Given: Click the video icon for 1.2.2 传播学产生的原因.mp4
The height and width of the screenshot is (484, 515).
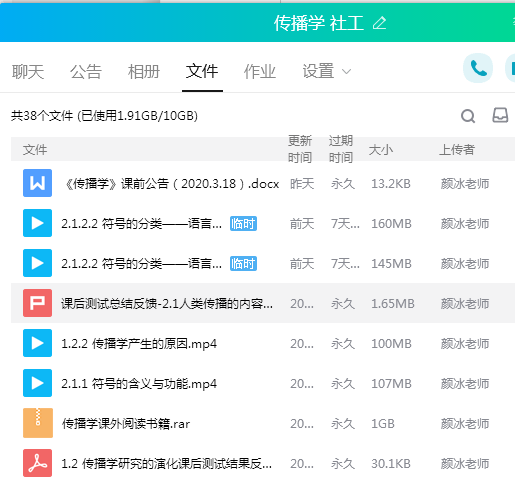Looking at the screenshot, I should [x=37, y=343].
